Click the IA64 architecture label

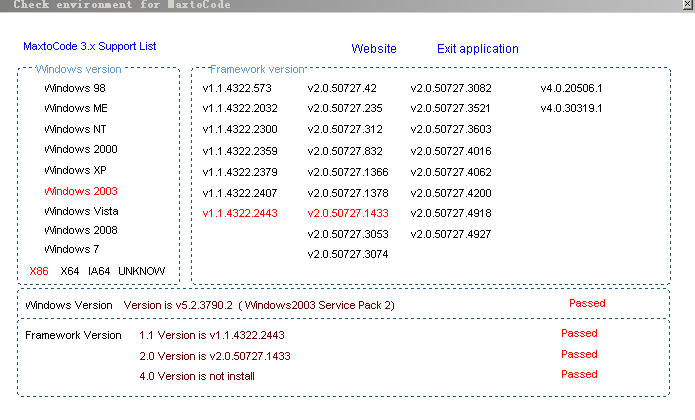coord(99,271)
